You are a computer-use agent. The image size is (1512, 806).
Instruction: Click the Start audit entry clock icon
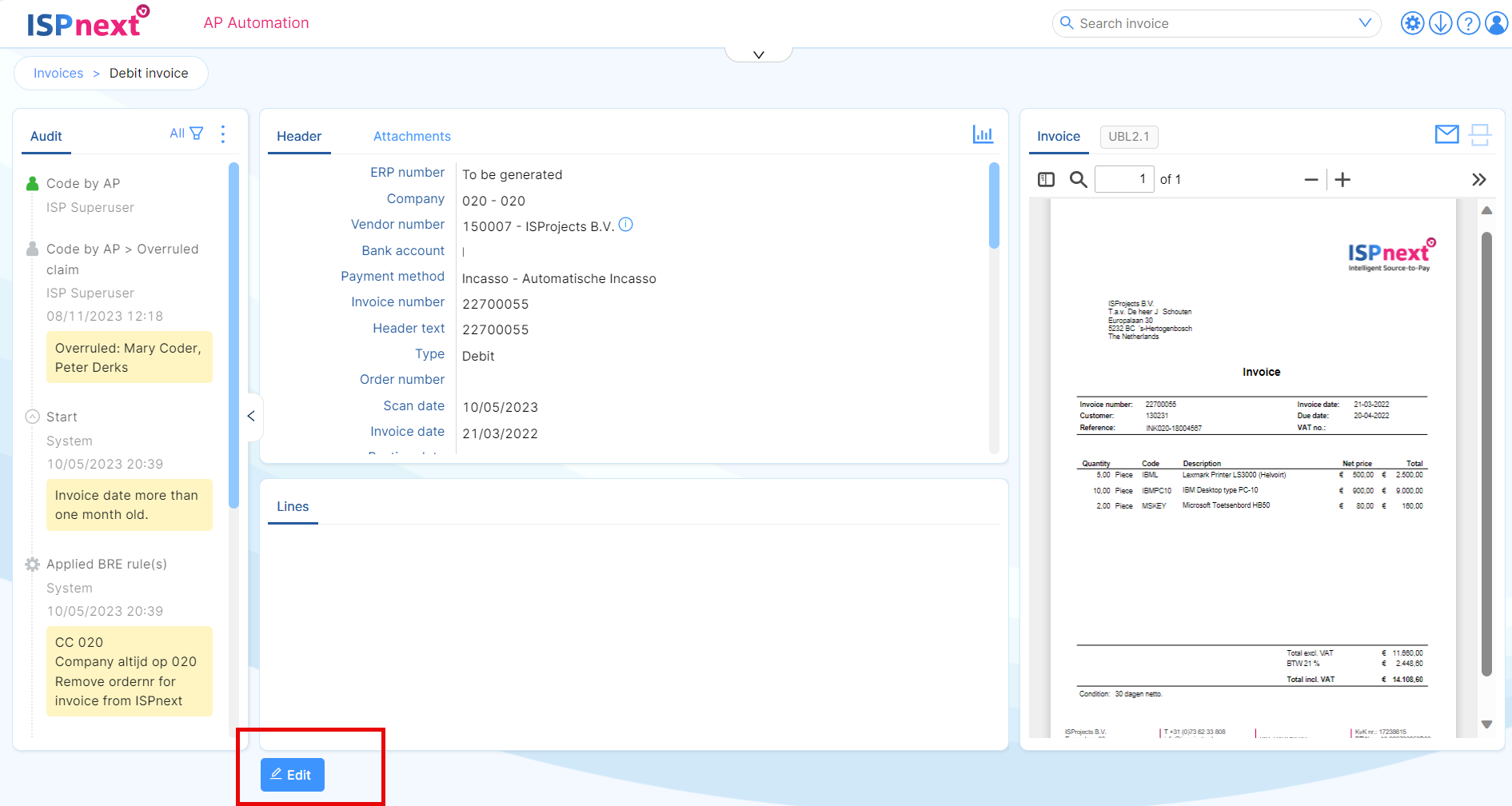coord(33,417)
